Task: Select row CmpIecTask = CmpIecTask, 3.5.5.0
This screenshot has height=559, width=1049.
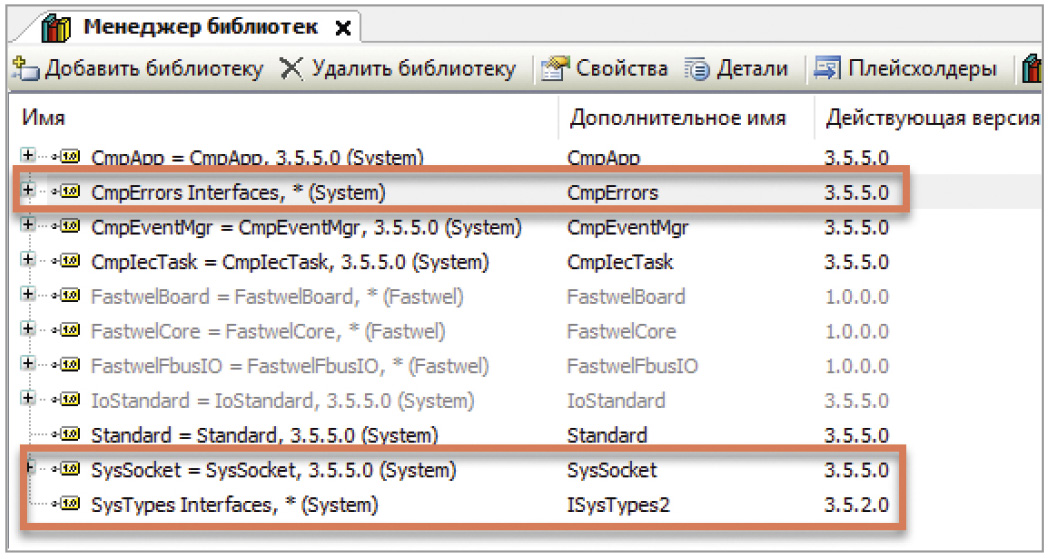Action: pyautogui.click(x=290, y=262)
